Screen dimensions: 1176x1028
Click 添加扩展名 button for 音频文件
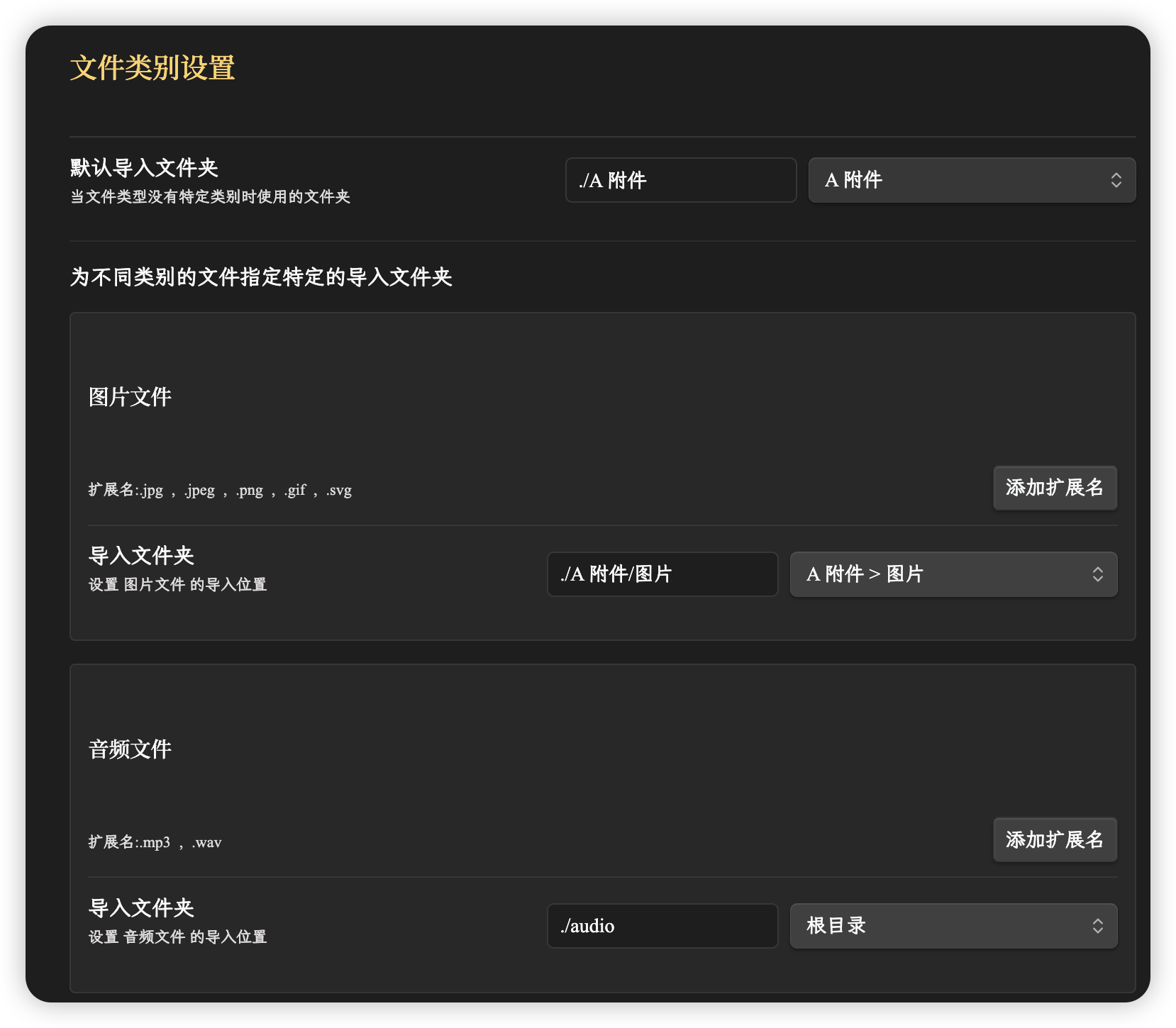(x=1055, y=840)
